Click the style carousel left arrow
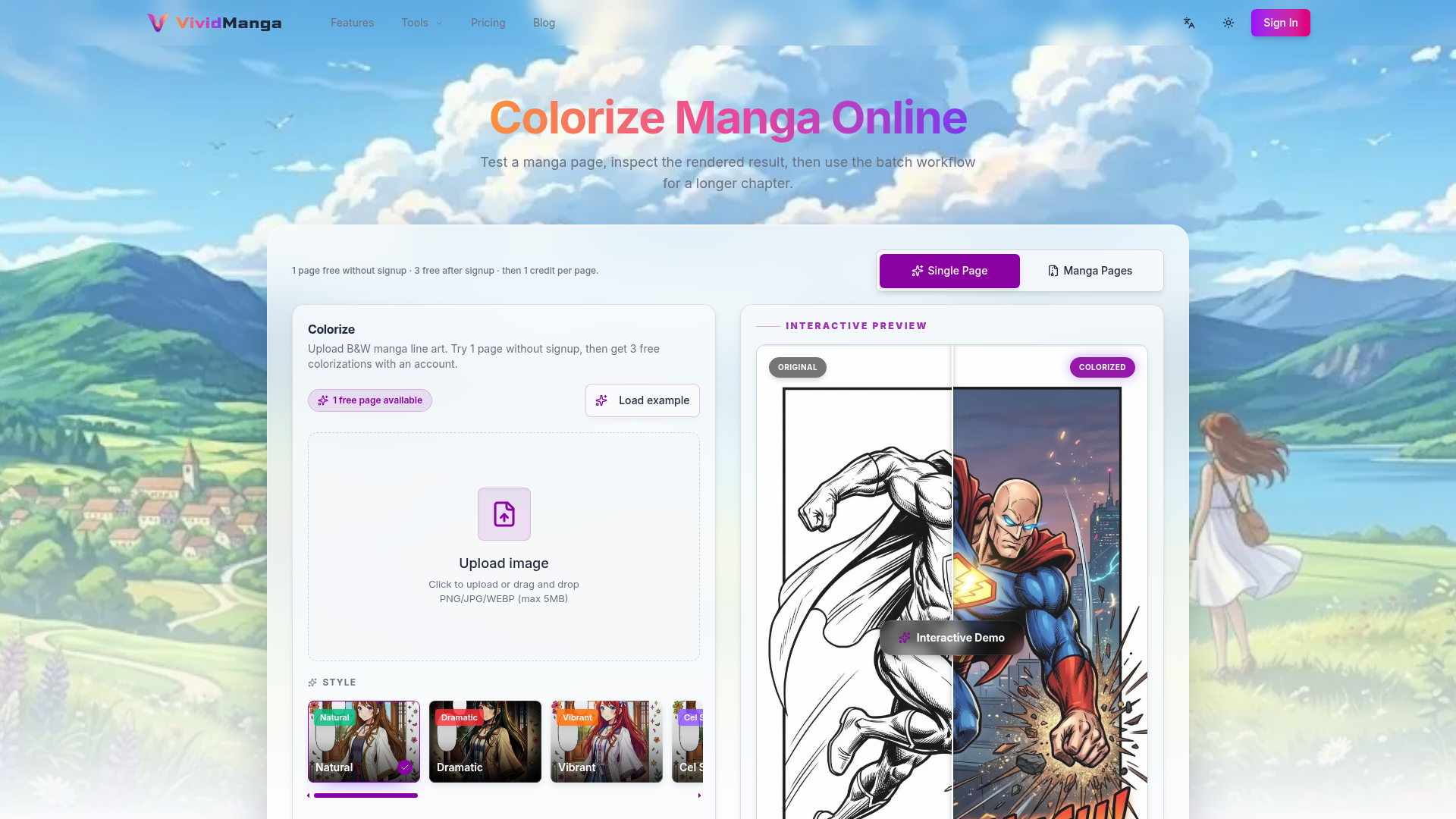Screen dimensions: 1456x819 pos(309,795)
